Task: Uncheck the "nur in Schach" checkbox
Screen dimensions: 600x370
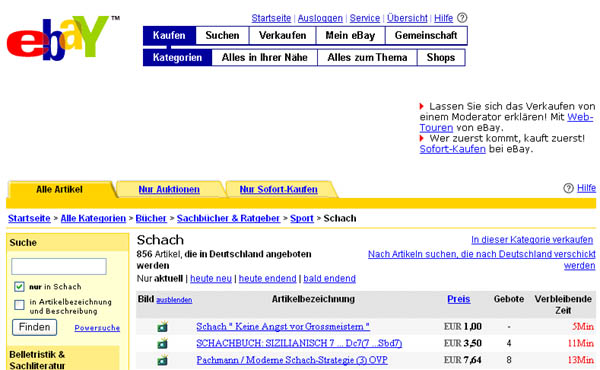Action: [19, 287]
